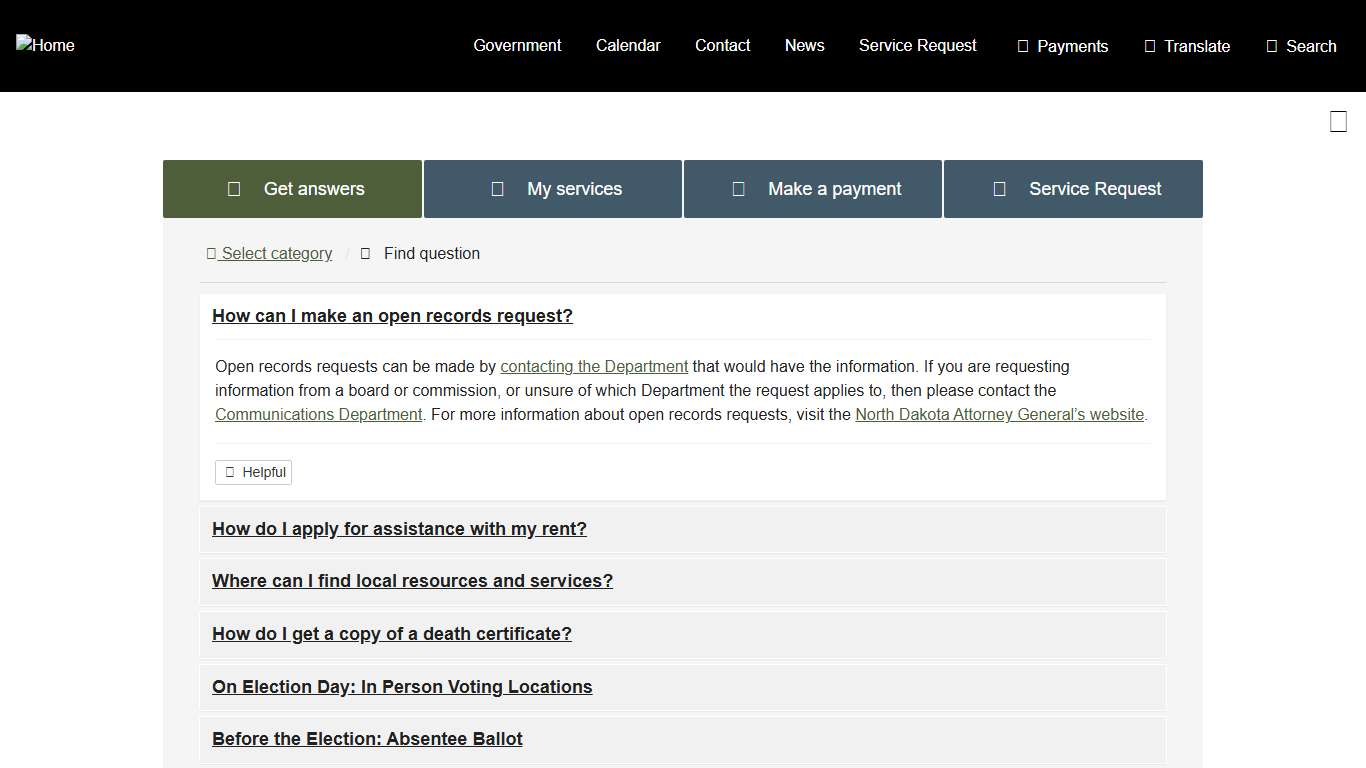Click the "contacting the Department" link
Image resolution: width=1366 pixels, height=768 pixels.
point(594,366)
